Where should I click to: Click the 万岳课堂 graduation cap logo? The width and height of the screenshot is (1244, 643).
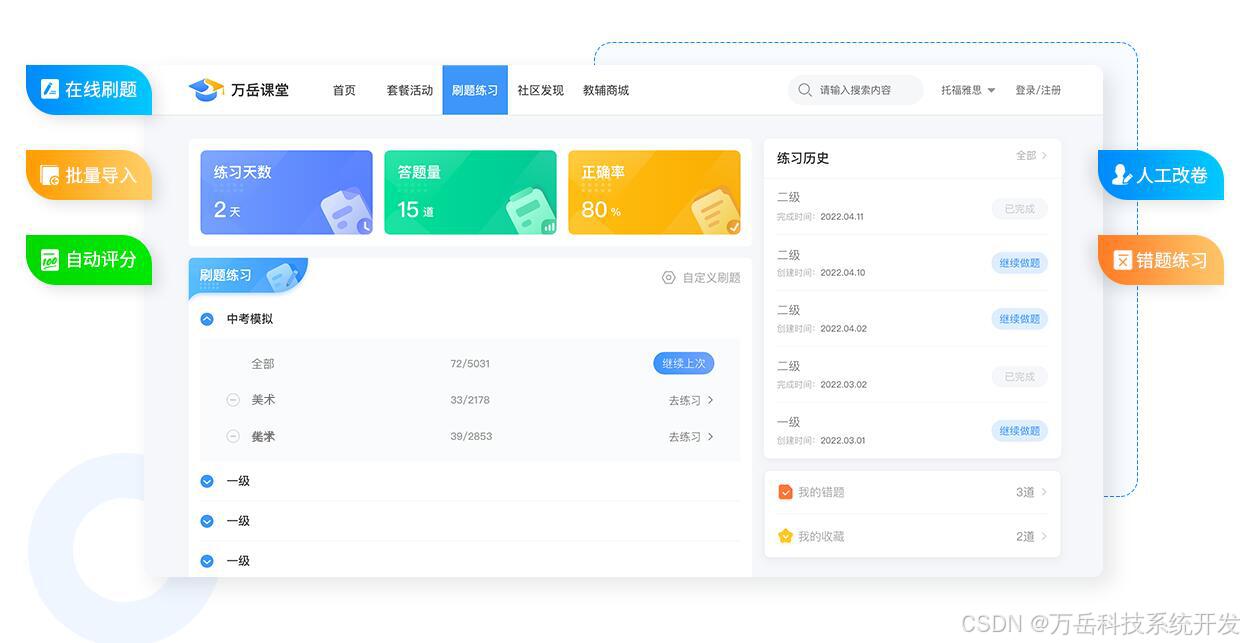click(206, 89)
